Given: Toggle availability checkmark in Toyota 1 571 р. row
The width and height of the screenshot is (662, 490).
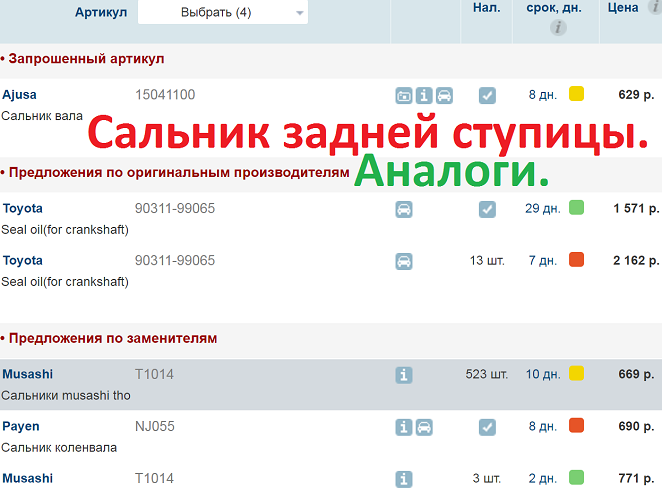Looking at the screenshot, I should 487,209.
